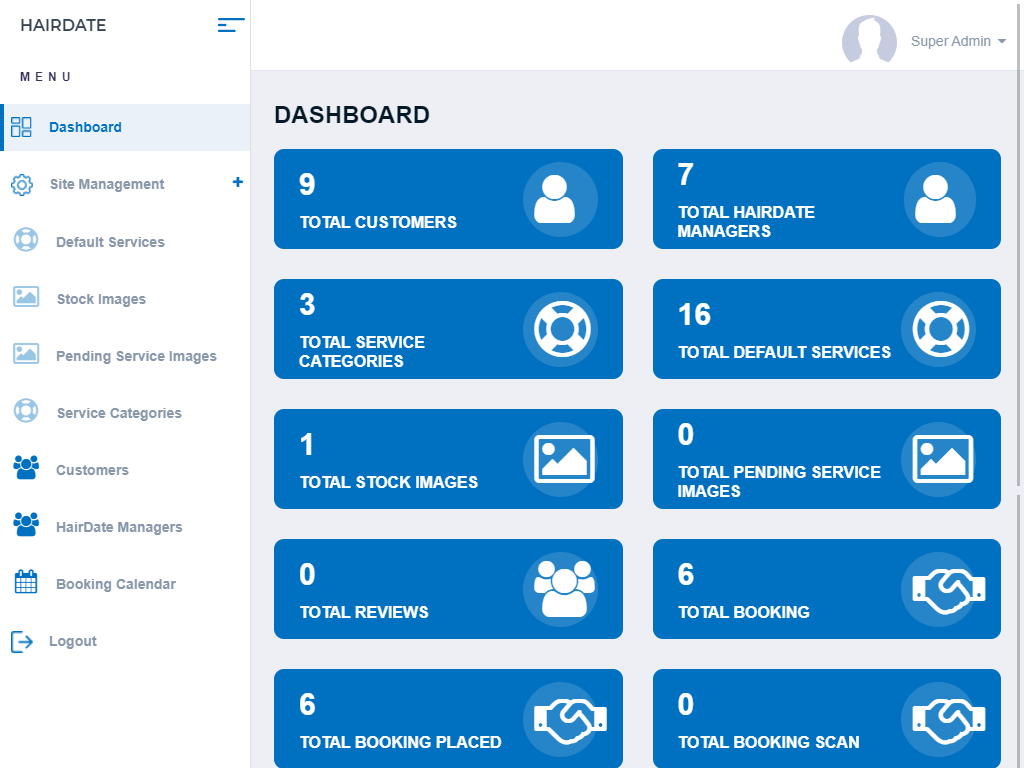Open Super Admin dropdown arrow
Screen dimensions: 1024x768
(1002, 41)
